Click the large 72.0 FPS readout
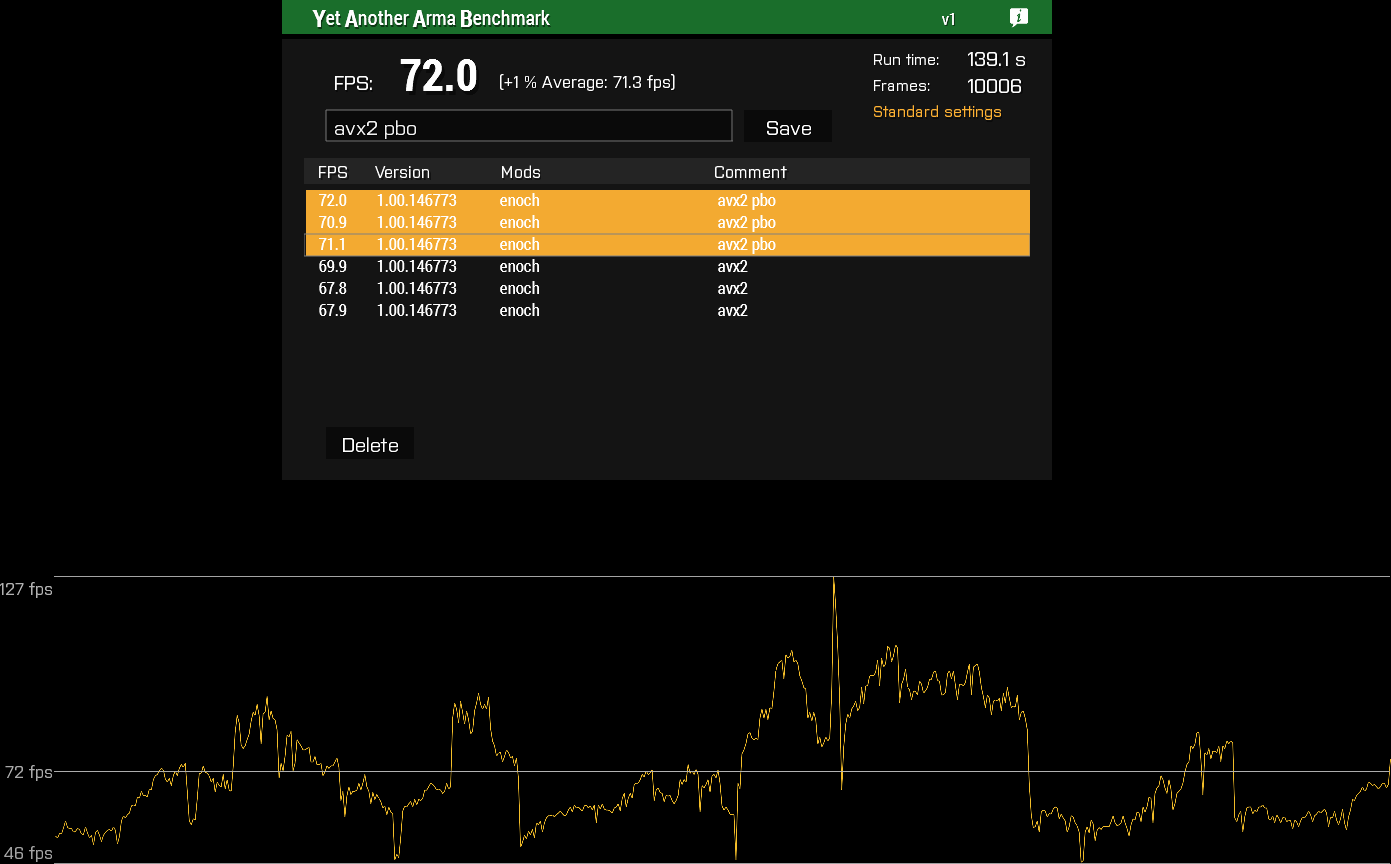The image size is (1391, 864). [x=438, y=76]
